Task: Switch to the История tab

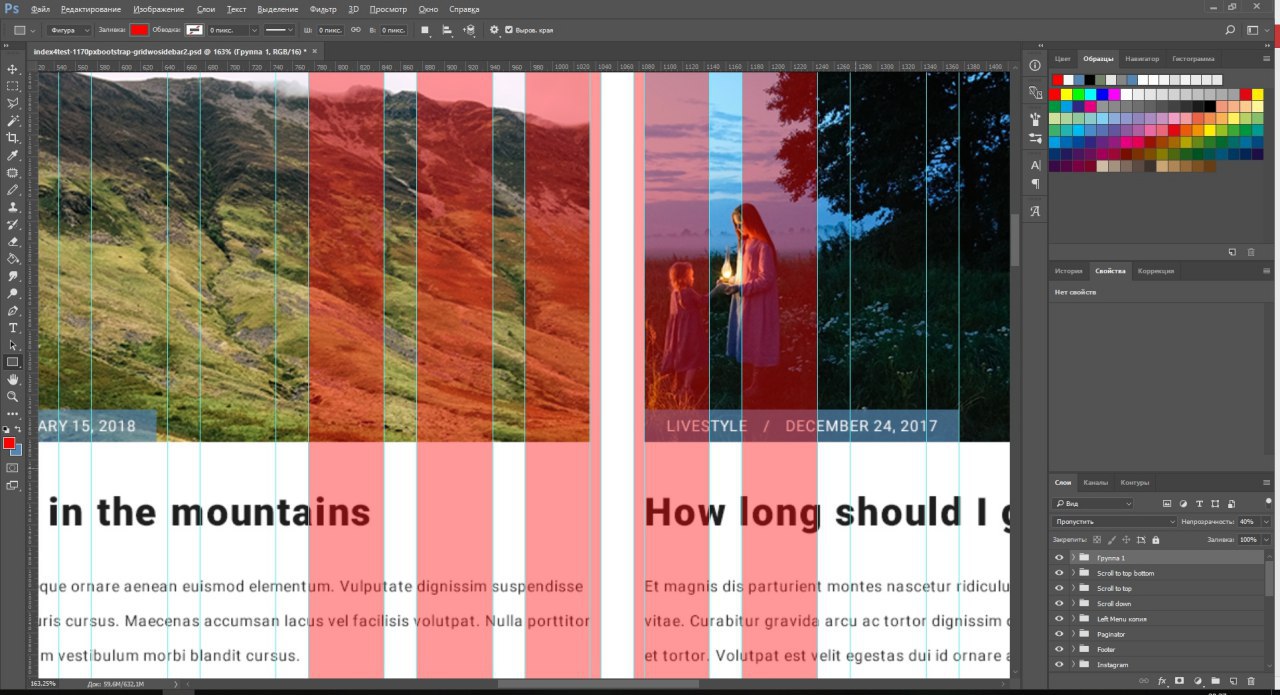Action: [x=1069, y=271]
